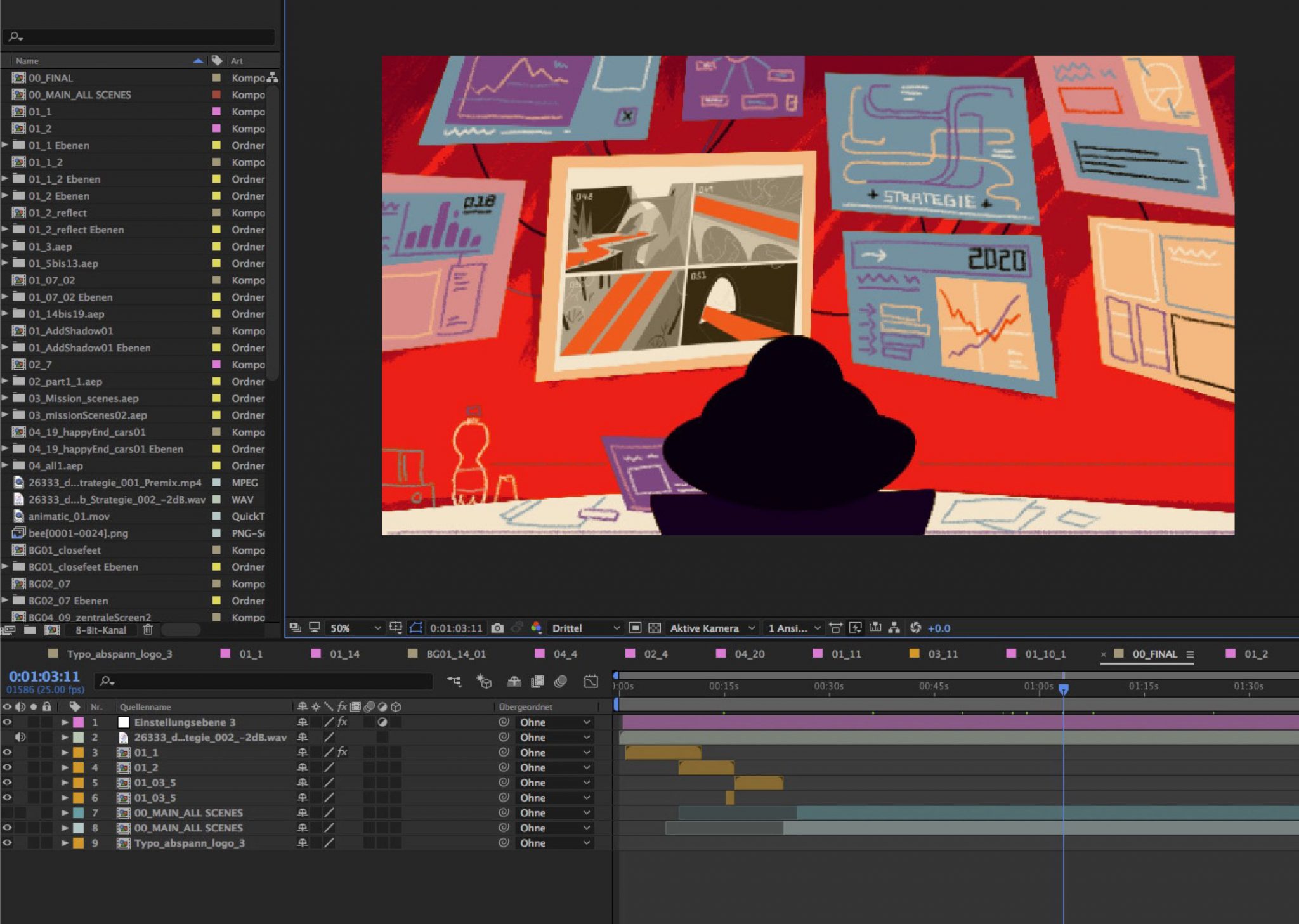Open the Graph Editor in timeline

click(x=591, y=682)
